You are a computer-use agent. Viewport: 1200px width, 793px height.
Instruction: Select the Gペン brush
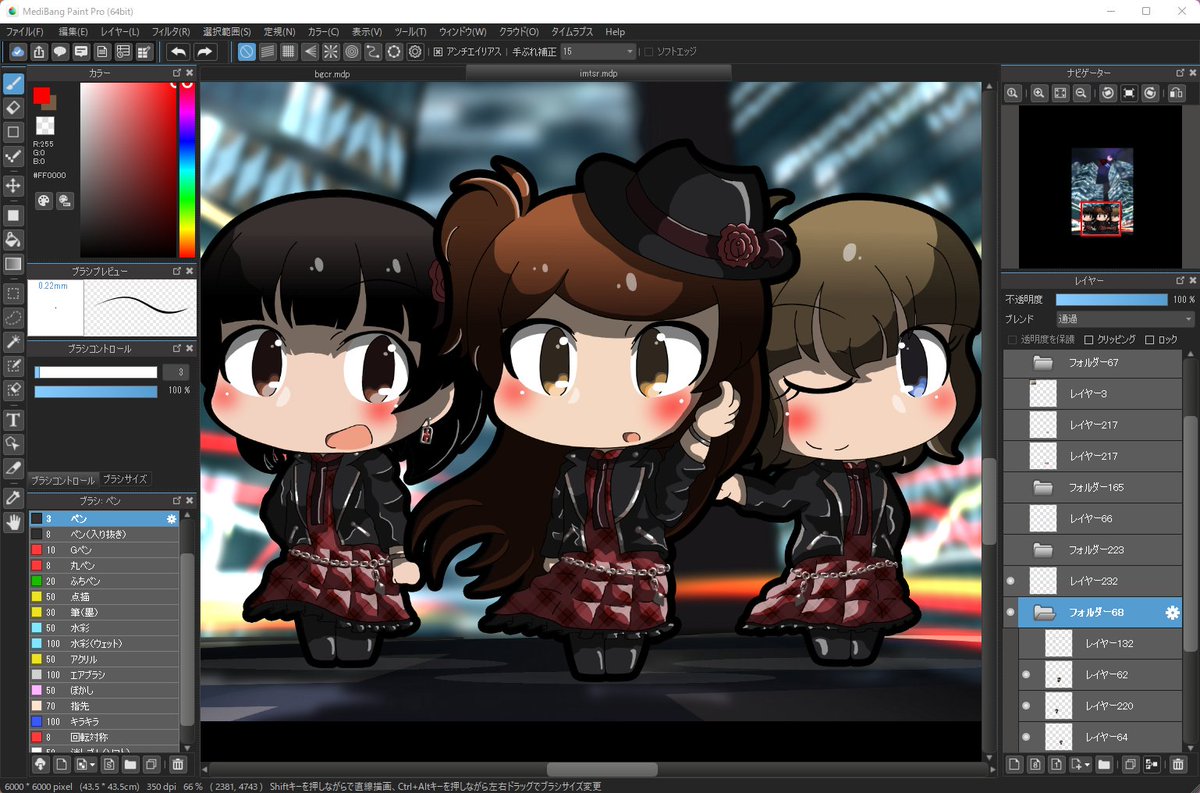[x=104, y=550]
